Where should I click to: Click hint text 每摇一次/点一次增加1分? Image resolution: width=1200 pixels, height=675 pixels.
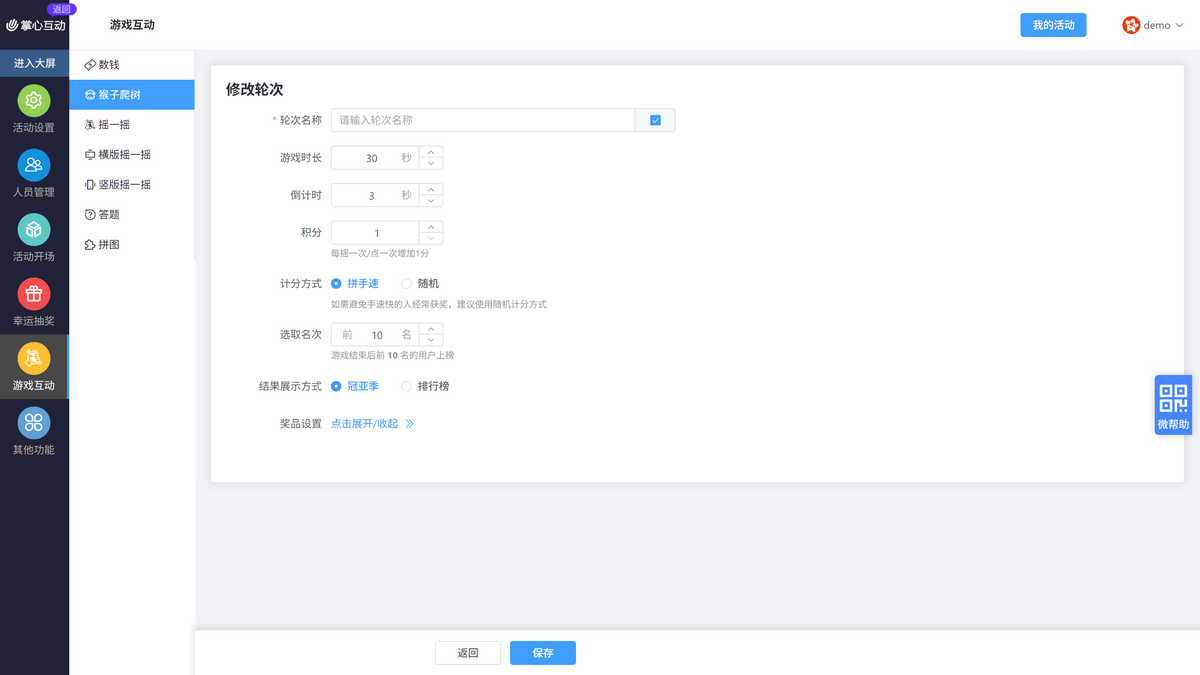[380, 254]
